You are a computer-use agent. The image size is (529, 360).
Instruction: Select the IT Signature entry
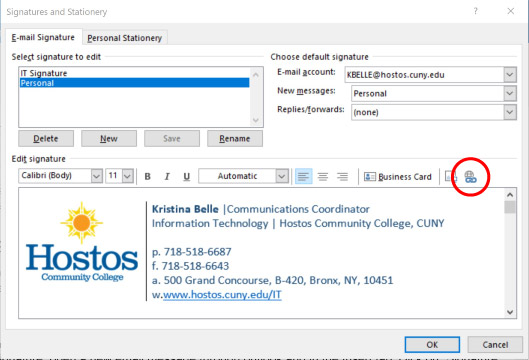click(x=135, y=73)
